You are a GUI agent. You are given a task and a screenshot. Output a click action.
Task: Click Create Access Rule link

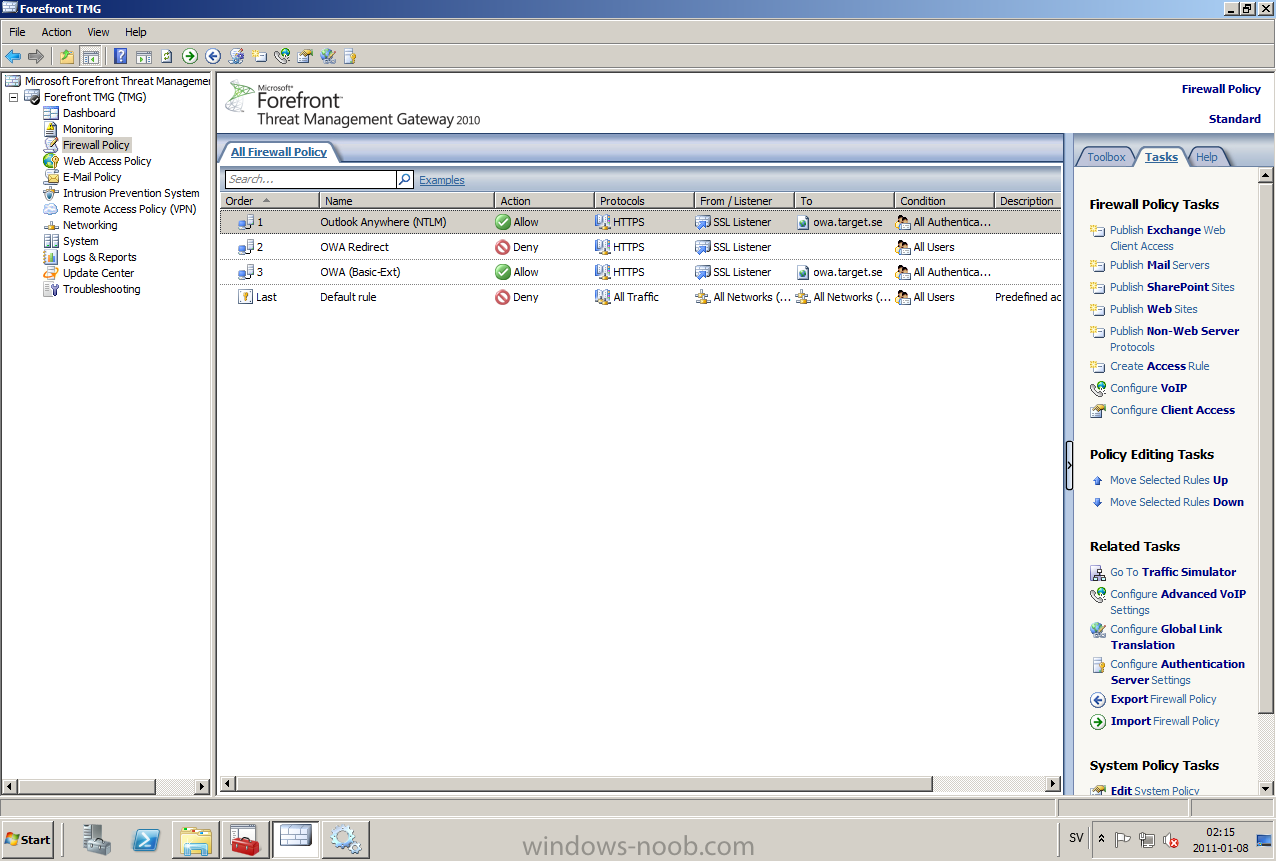click(1159, 366)
